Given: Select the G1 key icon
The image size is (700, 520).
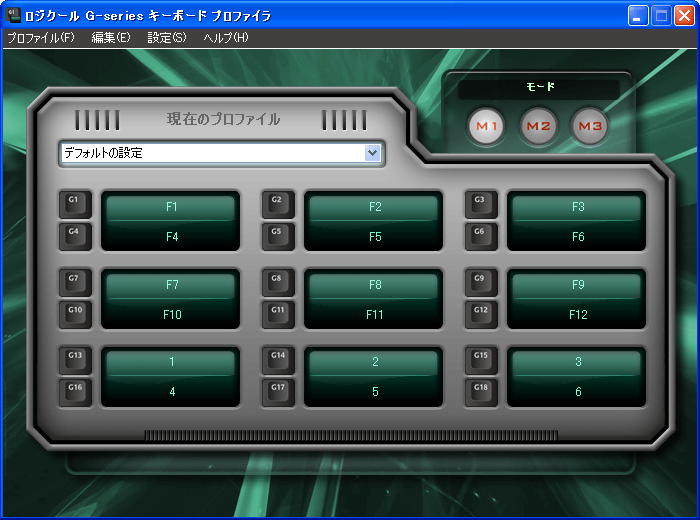Looking at the screenshot, I should point(75,204).
